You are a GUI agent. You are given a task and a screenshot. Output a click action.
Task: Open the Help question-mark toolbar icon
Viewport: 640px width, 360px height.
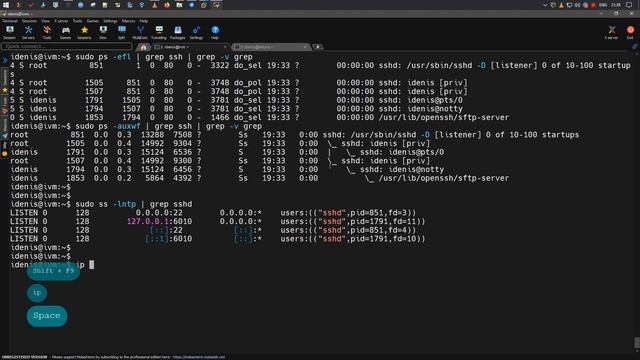click(215, 32)
